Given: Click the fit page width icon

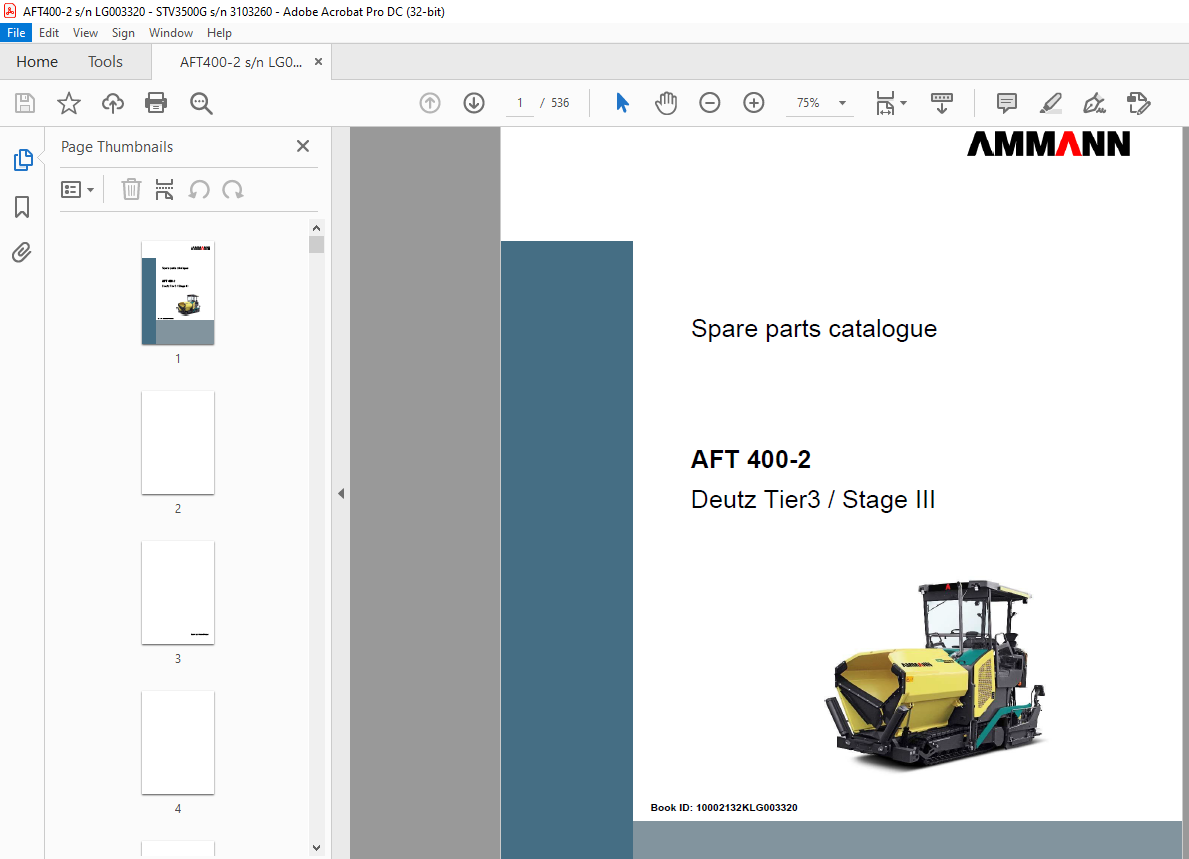Looking at the screenshot, I should click(x=885, y=103).
